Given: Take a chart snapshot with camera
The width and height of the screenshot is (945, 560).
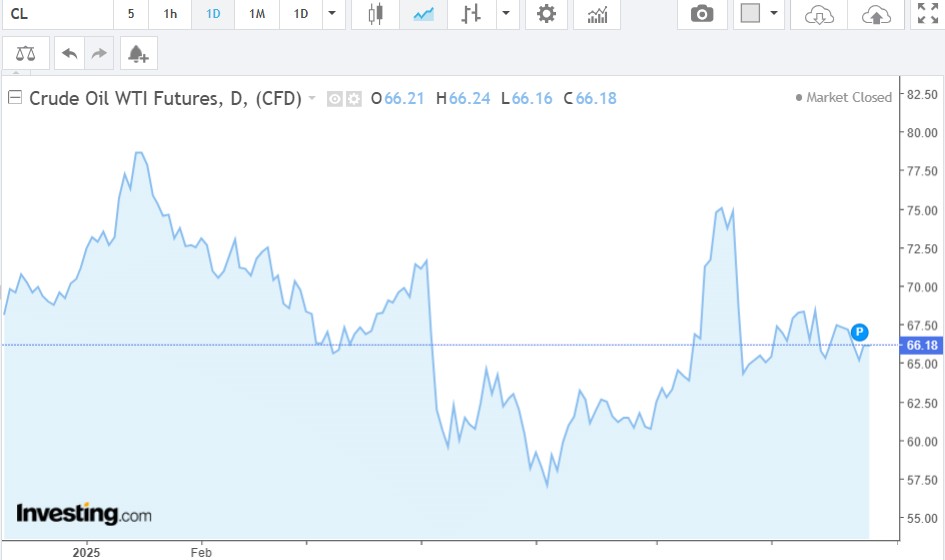Looking at the screenshot, I should (703, 14).
